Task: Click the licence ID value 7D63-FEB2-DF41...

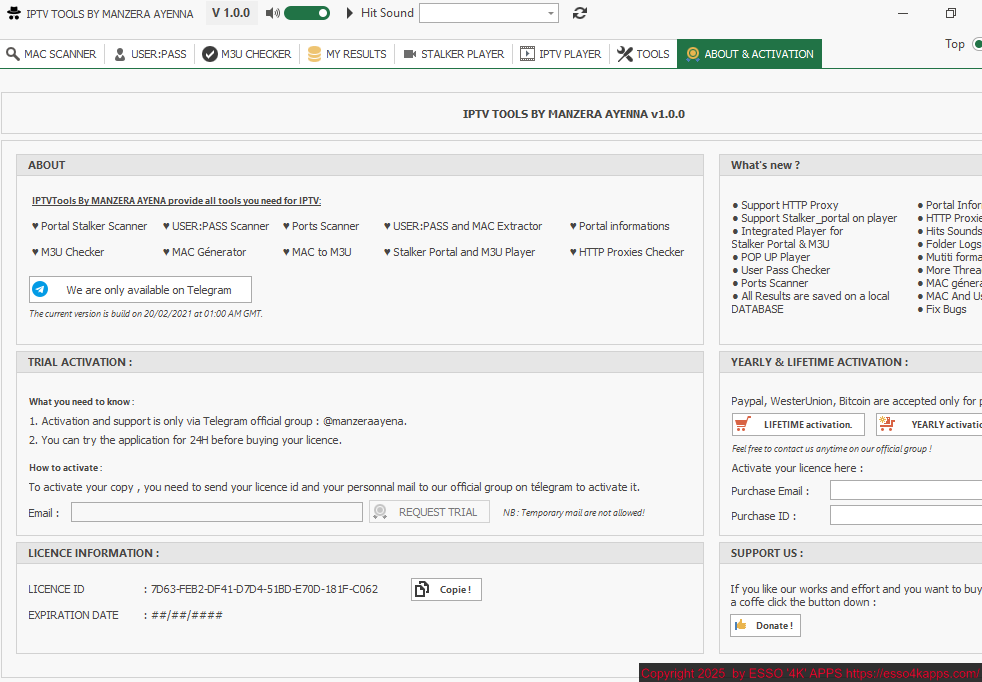Action: point(264,589)
